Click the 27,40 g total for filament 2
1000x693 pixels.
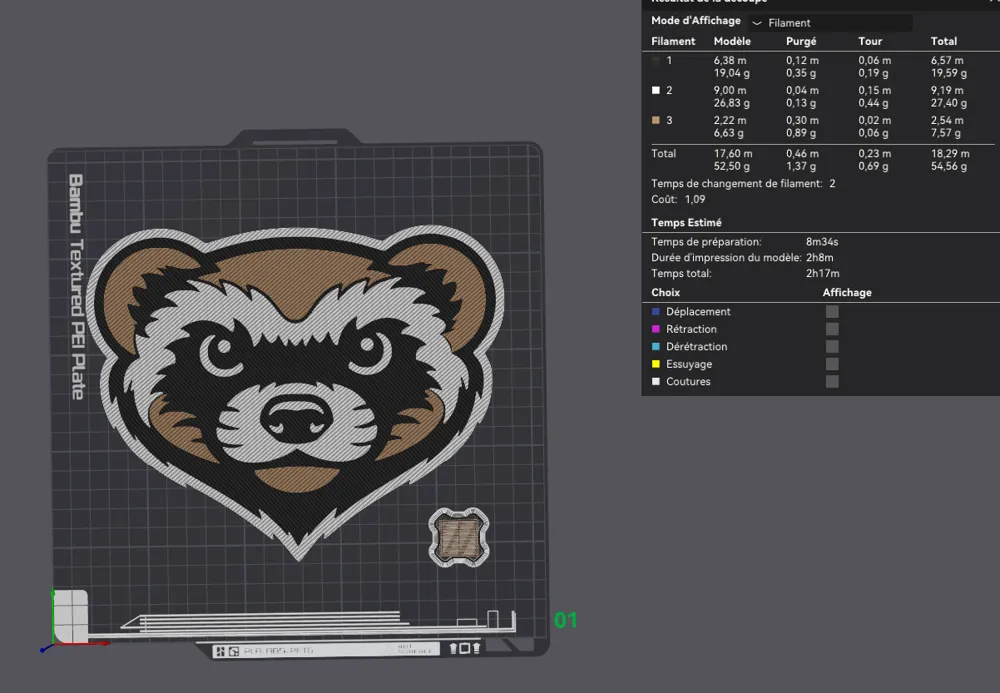(949, 103)
